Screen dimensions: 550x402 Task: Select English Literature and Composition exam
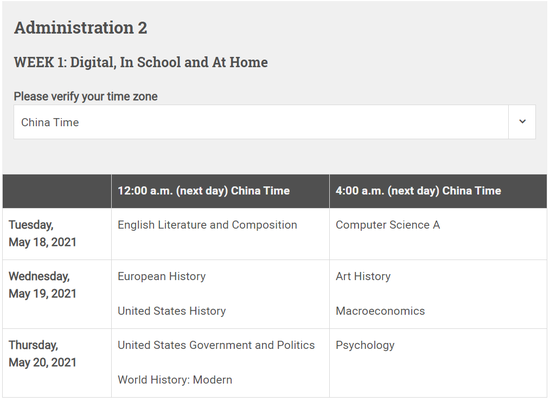tap(207, 225)
